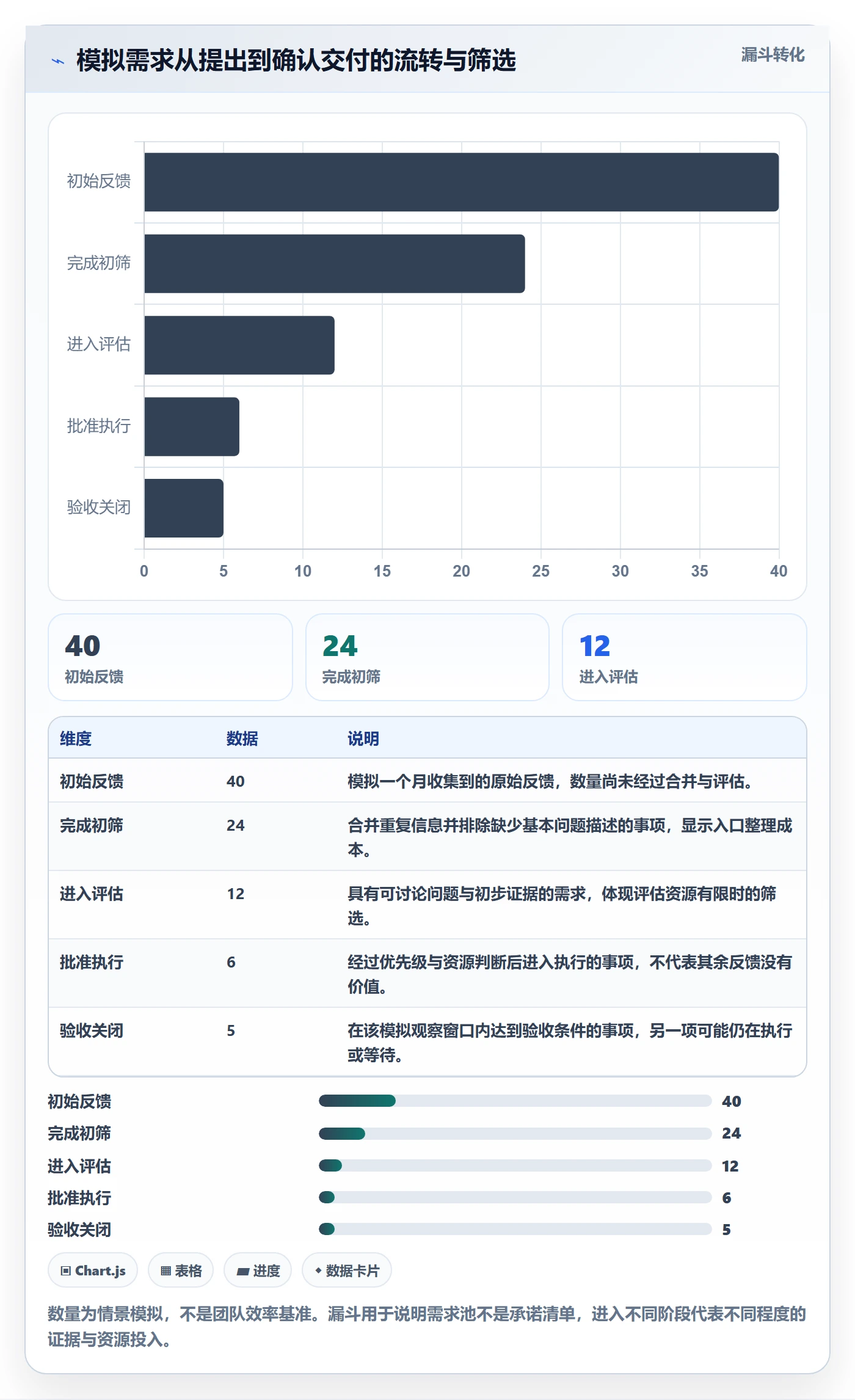The height and width of the screenshot is (1400, 855).
Task: Click the 进入评估 progress bar
Action: 515,1165
